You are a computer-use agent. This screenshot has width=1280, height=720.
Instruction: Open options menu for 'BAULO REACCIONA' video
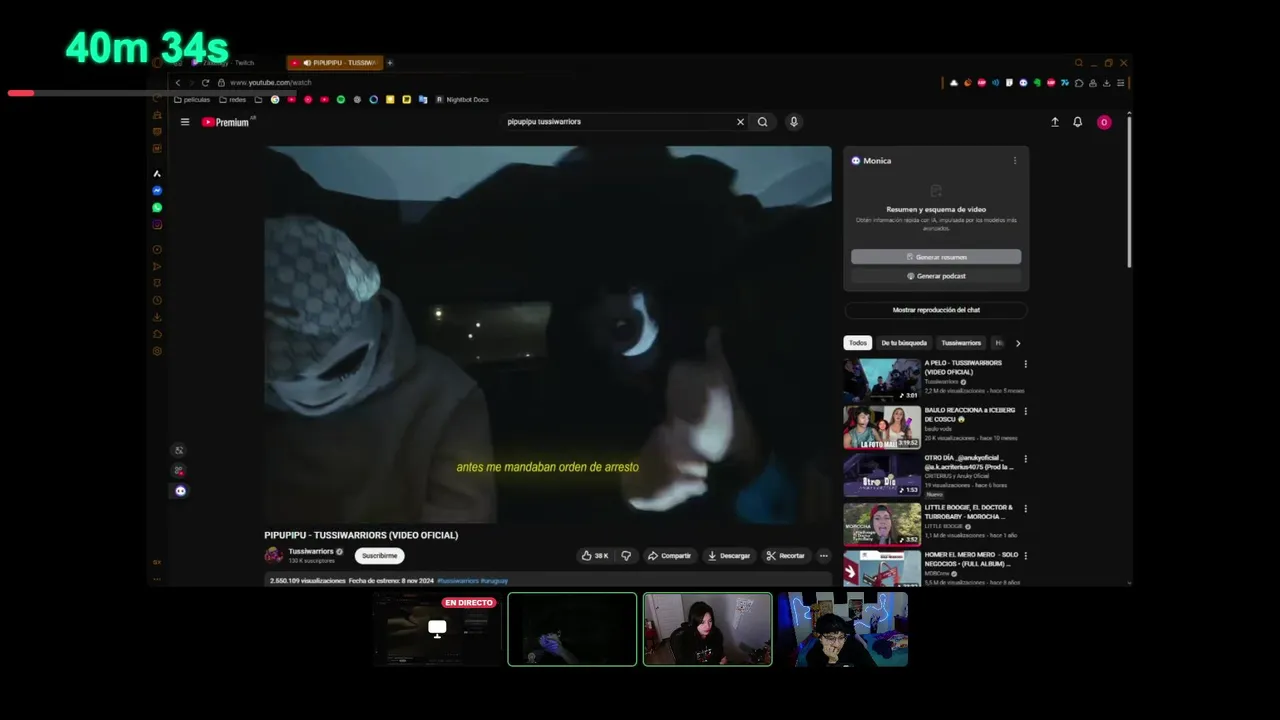coord(1025,412)
